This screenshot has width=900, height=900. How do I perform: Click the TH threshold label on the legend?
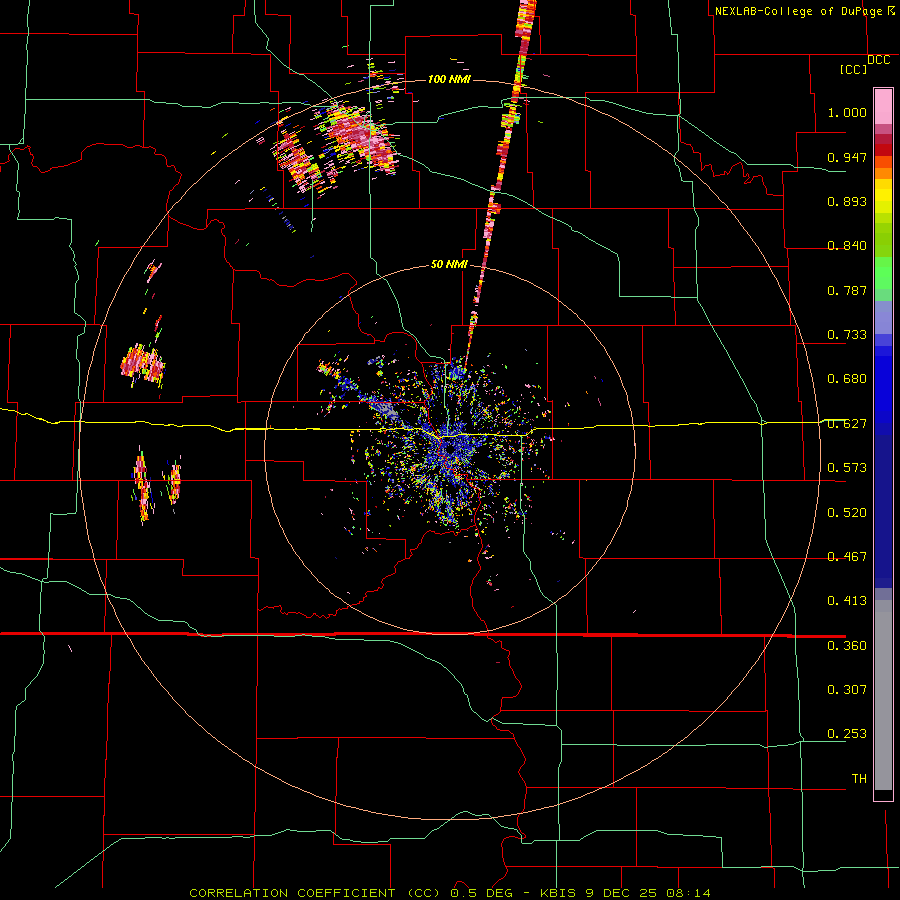[859, 779]
